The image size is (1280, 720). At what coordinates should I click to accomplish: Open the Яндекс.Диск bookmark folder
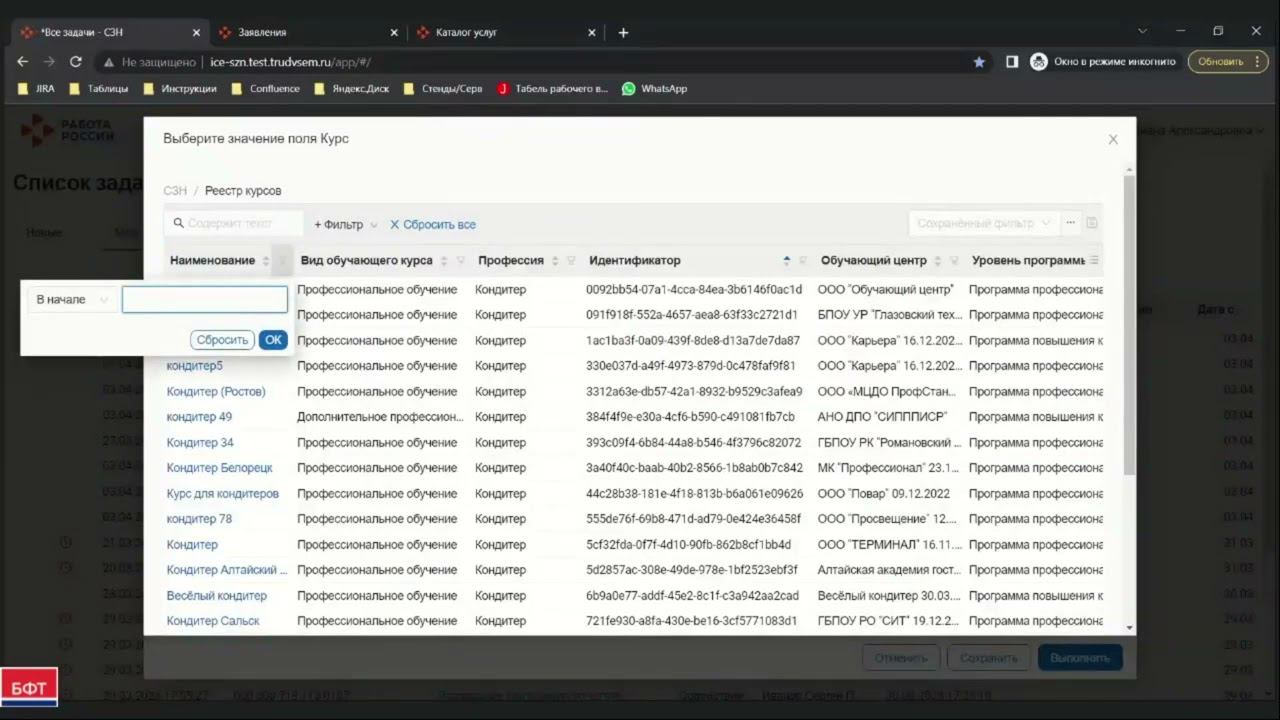click(x=352, y=88)
